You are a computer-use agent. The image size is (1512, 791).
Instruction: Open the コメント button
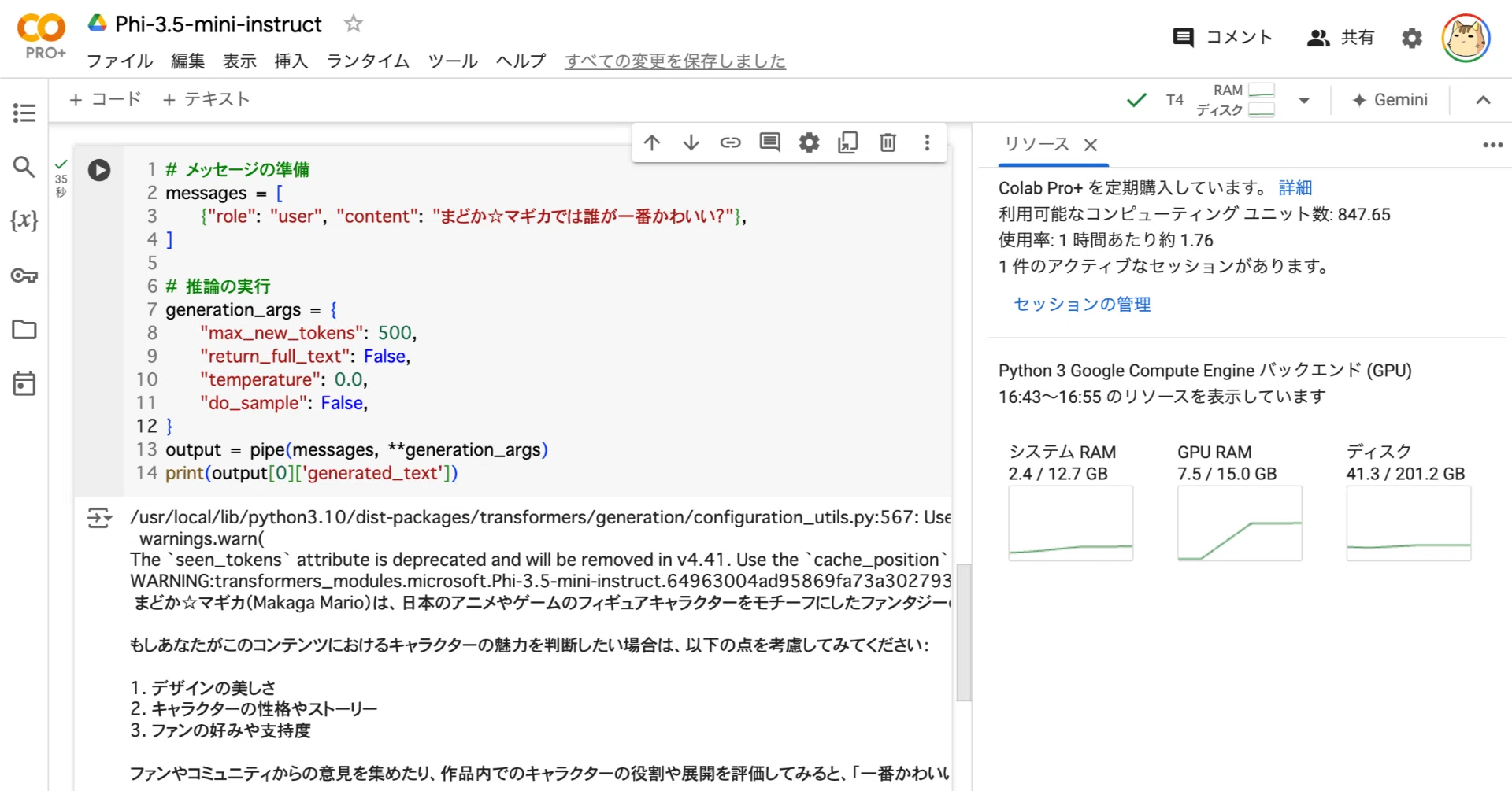1222,37
